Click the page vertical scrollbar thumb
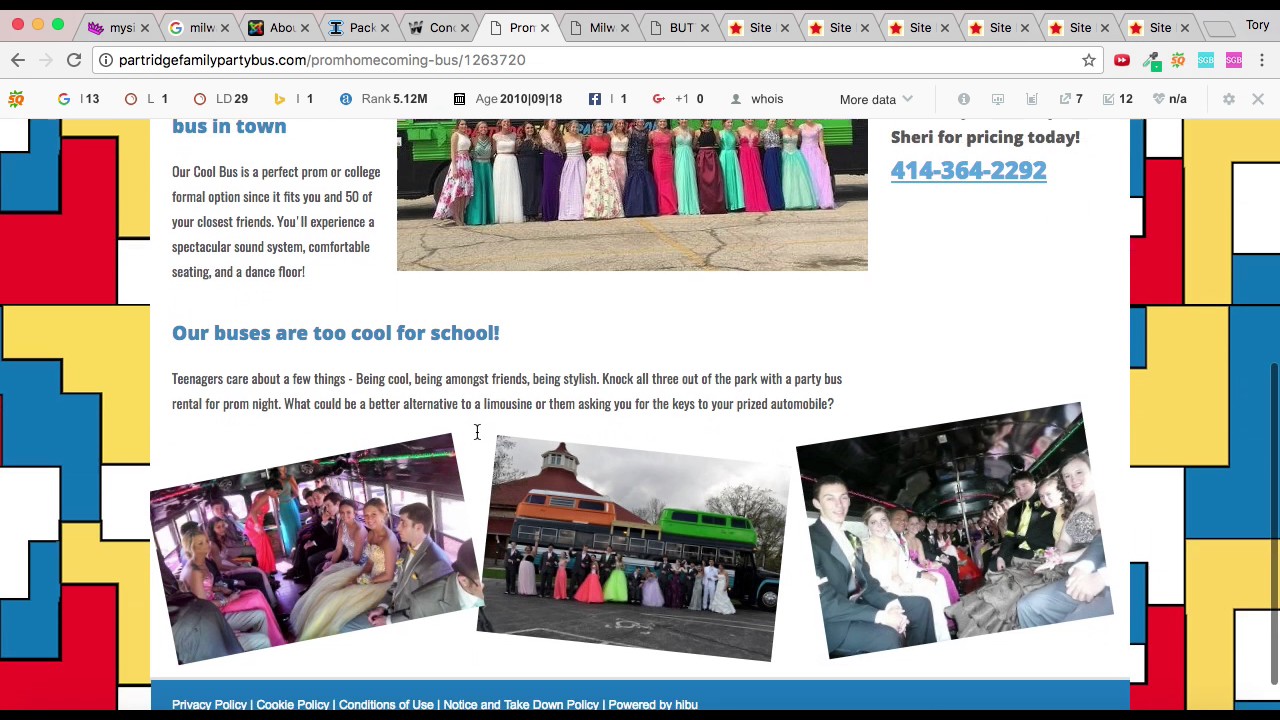1280x720 pixels. (x=1274, y=524)
